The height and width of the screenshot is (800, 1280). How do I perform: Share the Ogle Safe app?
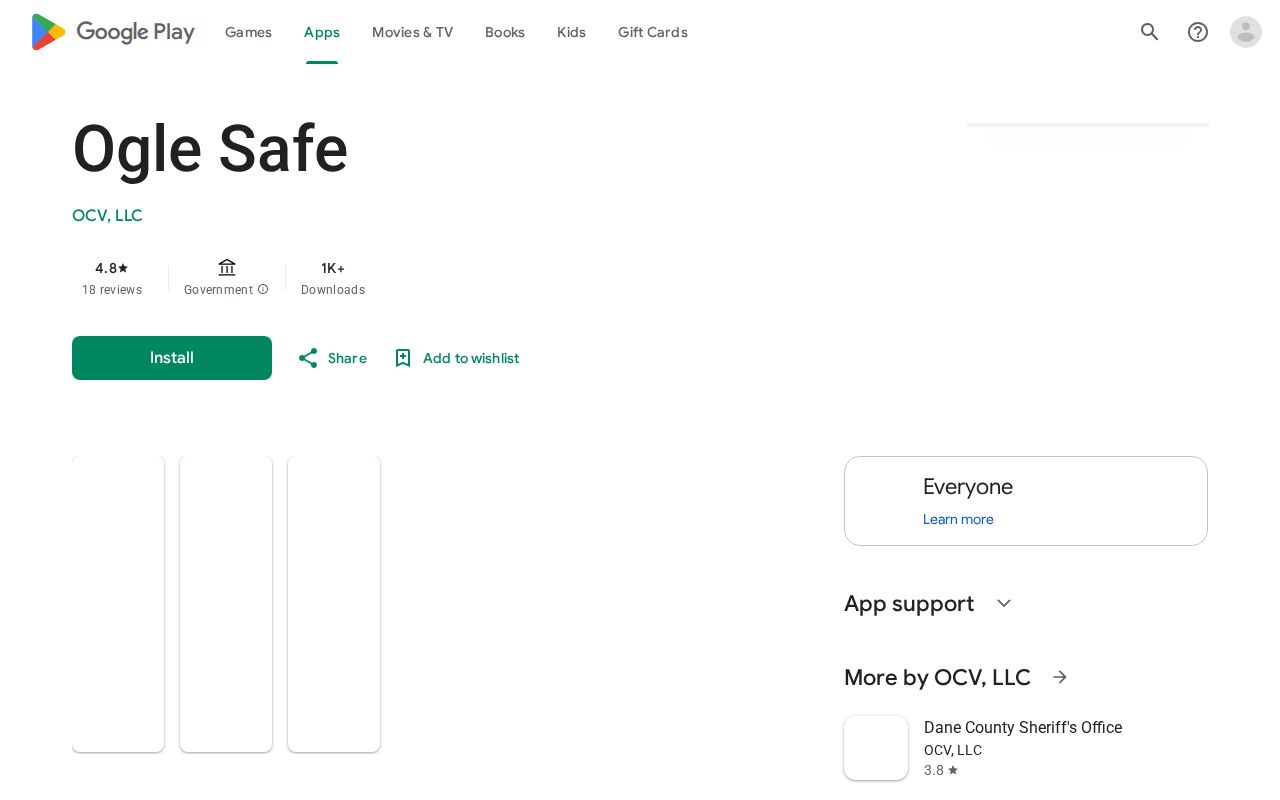[x=332, y=358]
